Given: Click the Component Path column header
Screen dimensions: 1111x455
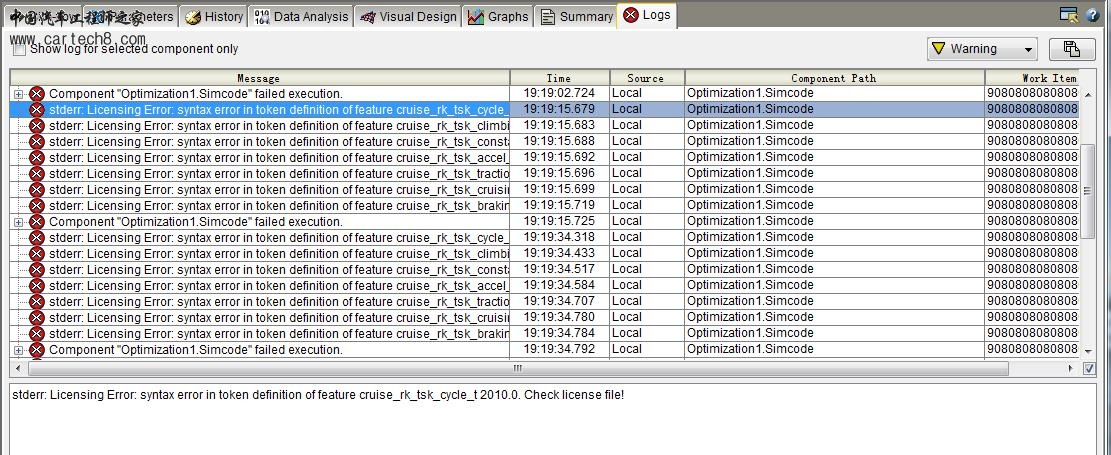Looking at the screenshot, I should pyautogui.click(x=834, y=78).
